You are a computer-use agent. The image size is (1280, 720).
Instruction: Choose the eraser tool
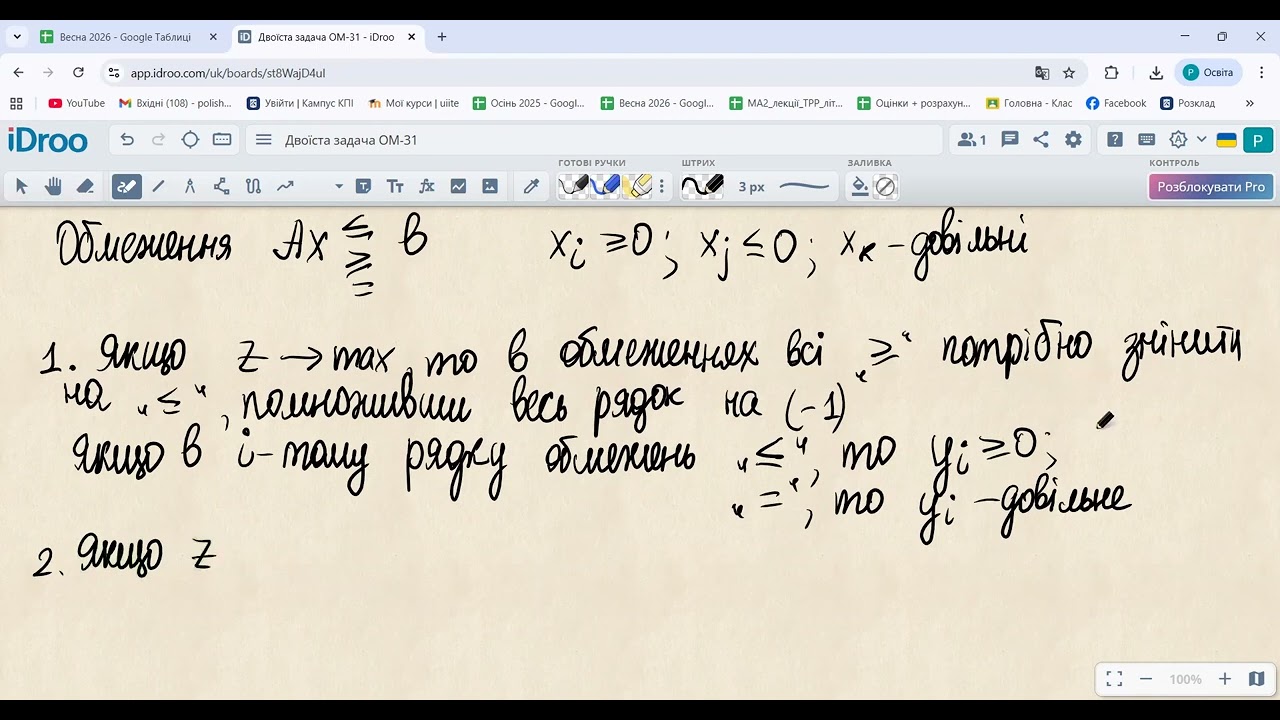[x=85, y=186]
